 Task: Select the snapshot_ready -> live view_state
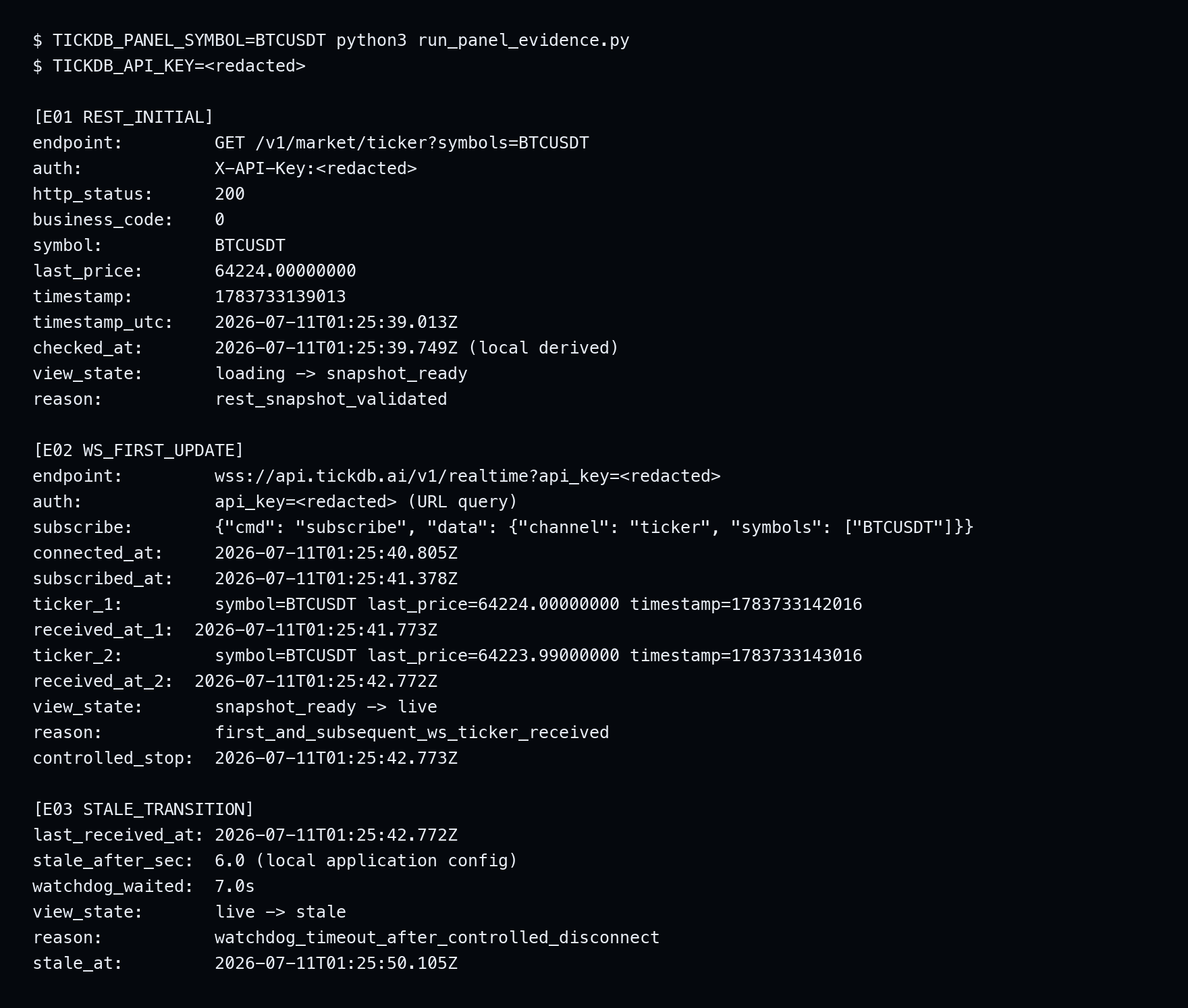tap(326, 707)
